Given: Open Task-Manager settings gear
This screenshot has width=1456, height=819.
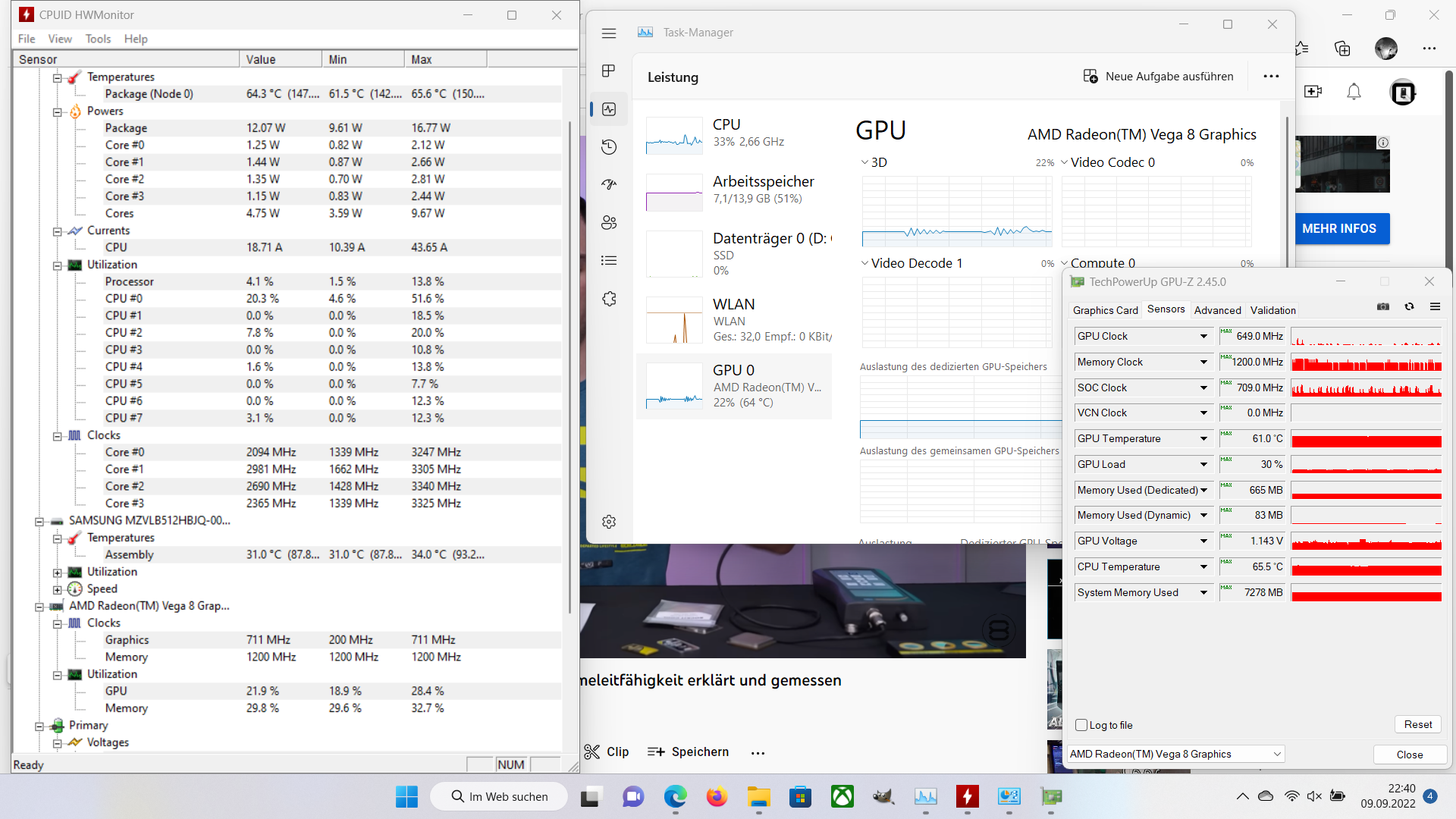Looking at the screenshot, I should (609, 521).
